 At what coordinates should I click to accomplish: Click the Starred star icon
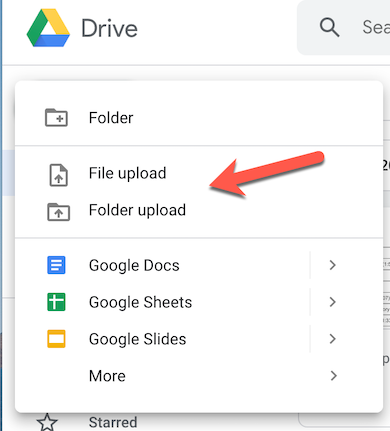47,422
